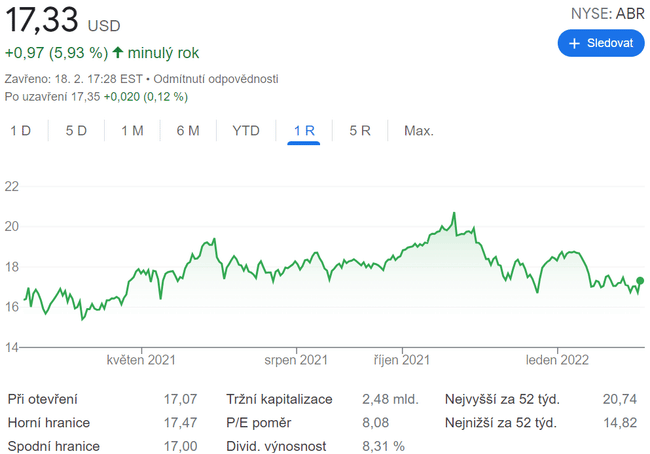650x454 pixels.
Task: Click the chart's highest peak above 20
Action: click(453, 213)
